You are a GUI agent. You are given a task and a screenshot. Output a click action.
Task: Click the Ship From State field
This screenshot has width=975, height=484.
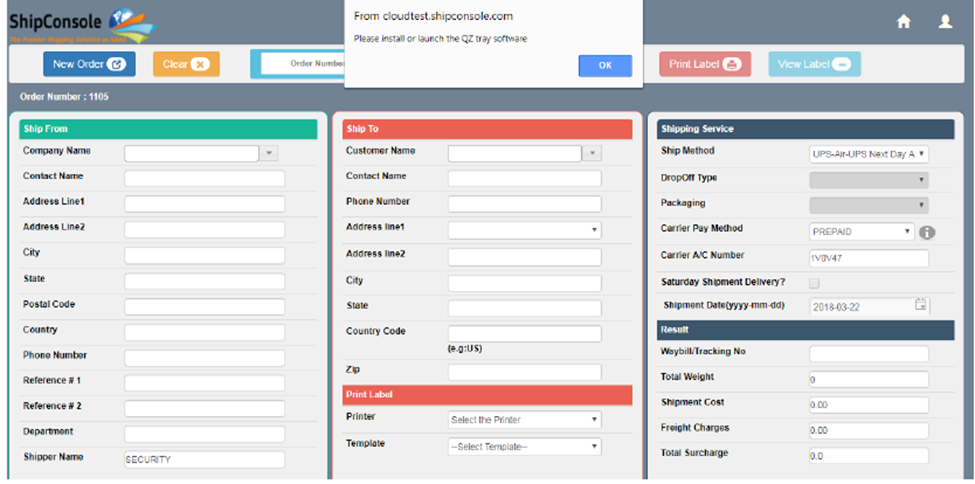(x=205, y=281)
